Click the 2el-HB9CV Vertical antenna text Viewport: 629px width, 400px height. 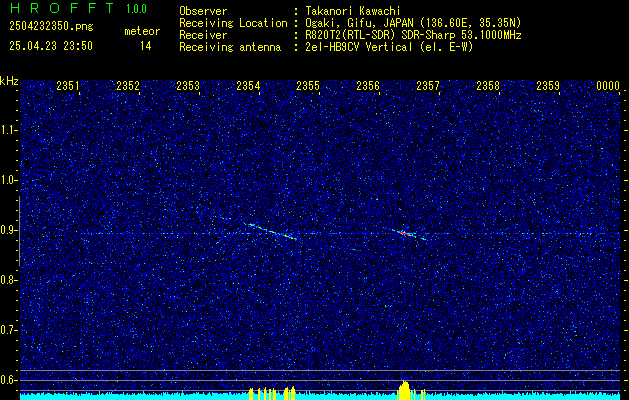pyautogui.click(x=389, y=47)
